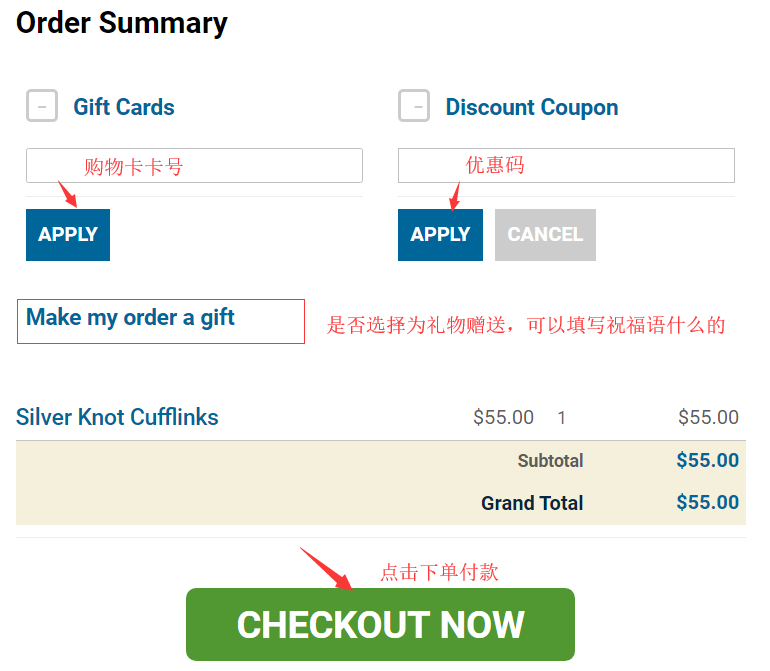770x671 pixels.
Task: Click the cufflinks unit price
Action: [503, 418]
